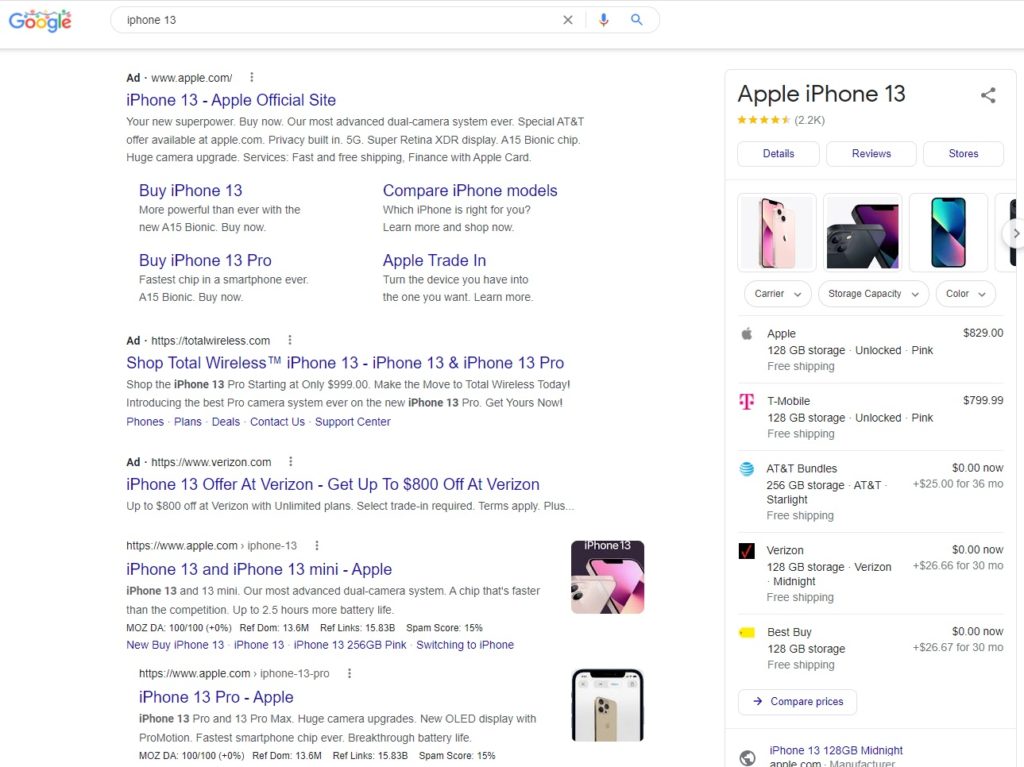Open the Contact Us link under Total Wireless
This screenshot has width=1024, height=767.
[x=278, y=422]
